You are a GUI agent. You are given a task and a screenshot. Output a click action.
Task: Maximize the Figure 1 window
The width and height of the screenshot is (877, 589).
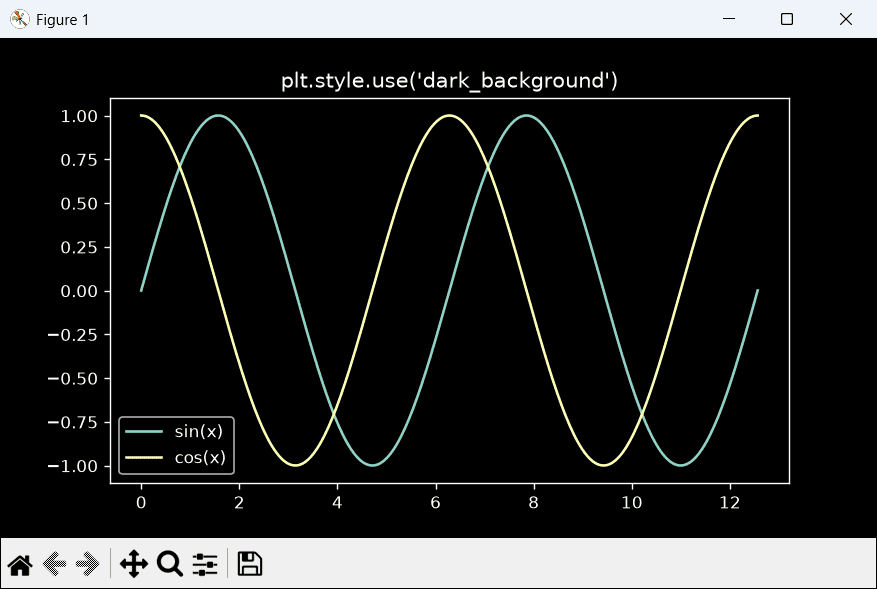click(x=786, y=19)
